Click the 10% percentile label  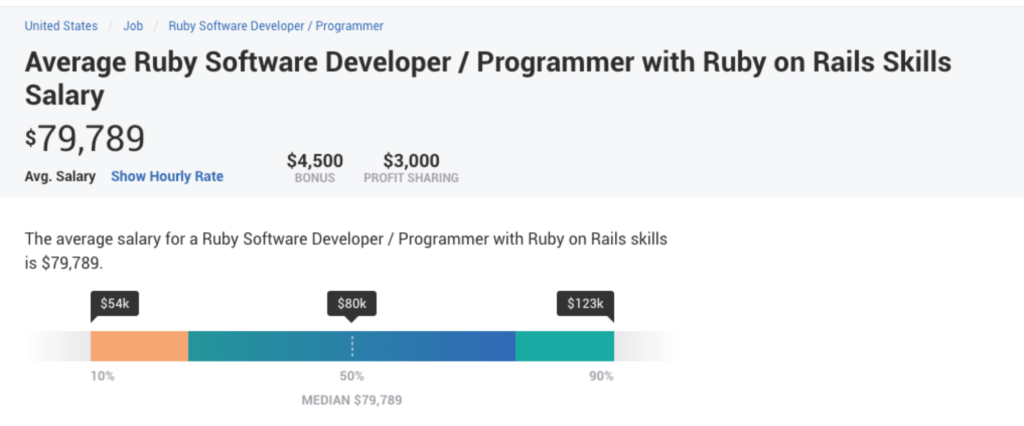tap(103, 376)
